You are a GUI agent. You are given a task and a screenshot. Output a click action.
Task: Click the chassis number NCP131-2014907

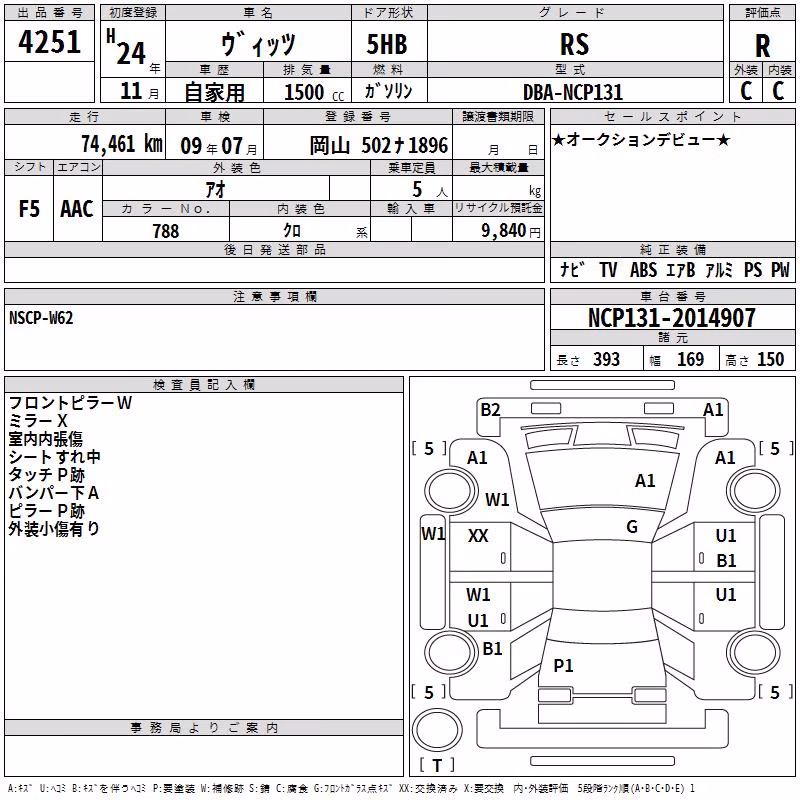[x=671, y=318]
